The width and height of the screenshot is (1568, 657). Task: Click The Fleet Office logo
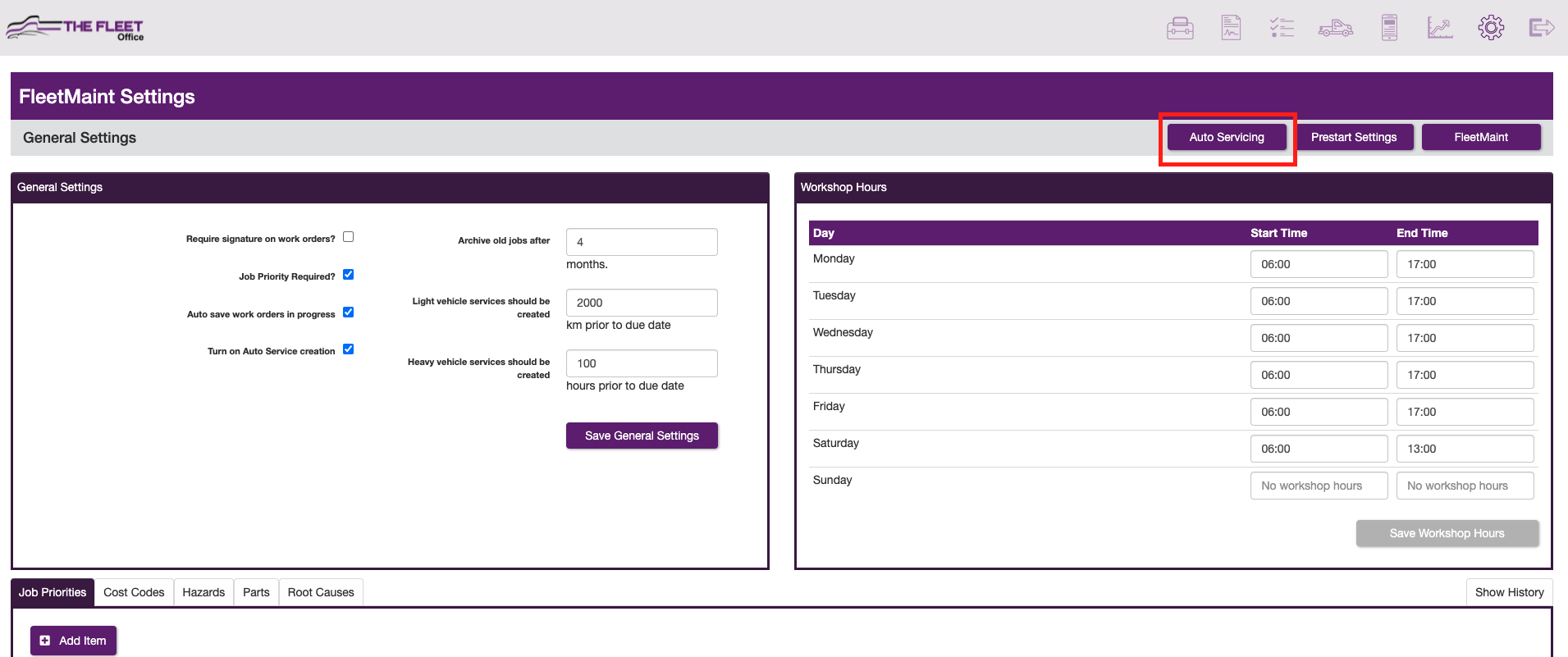(75, 28)
